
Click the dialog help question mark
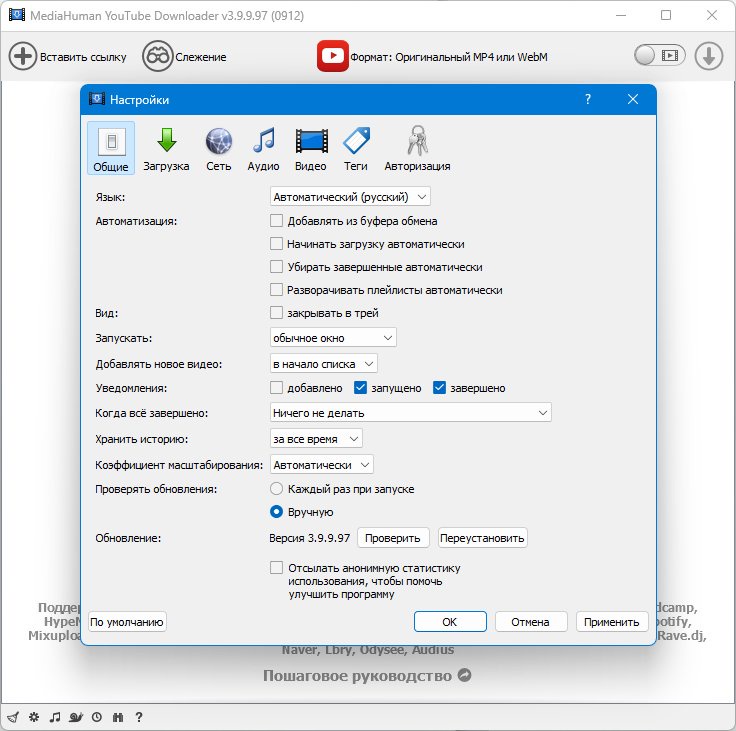click(x=588, y=99)
